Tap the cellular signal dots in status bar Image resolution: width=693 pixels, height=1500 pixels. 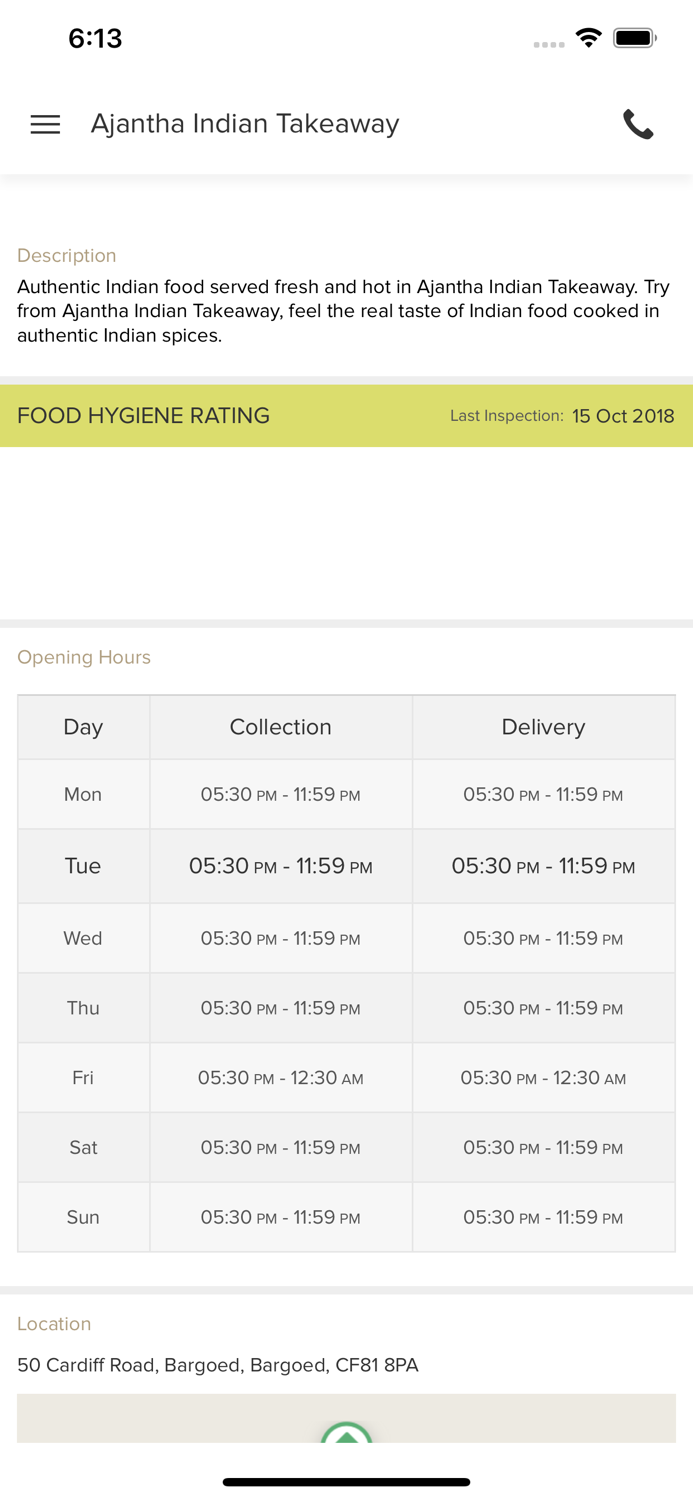click(549, 42)
